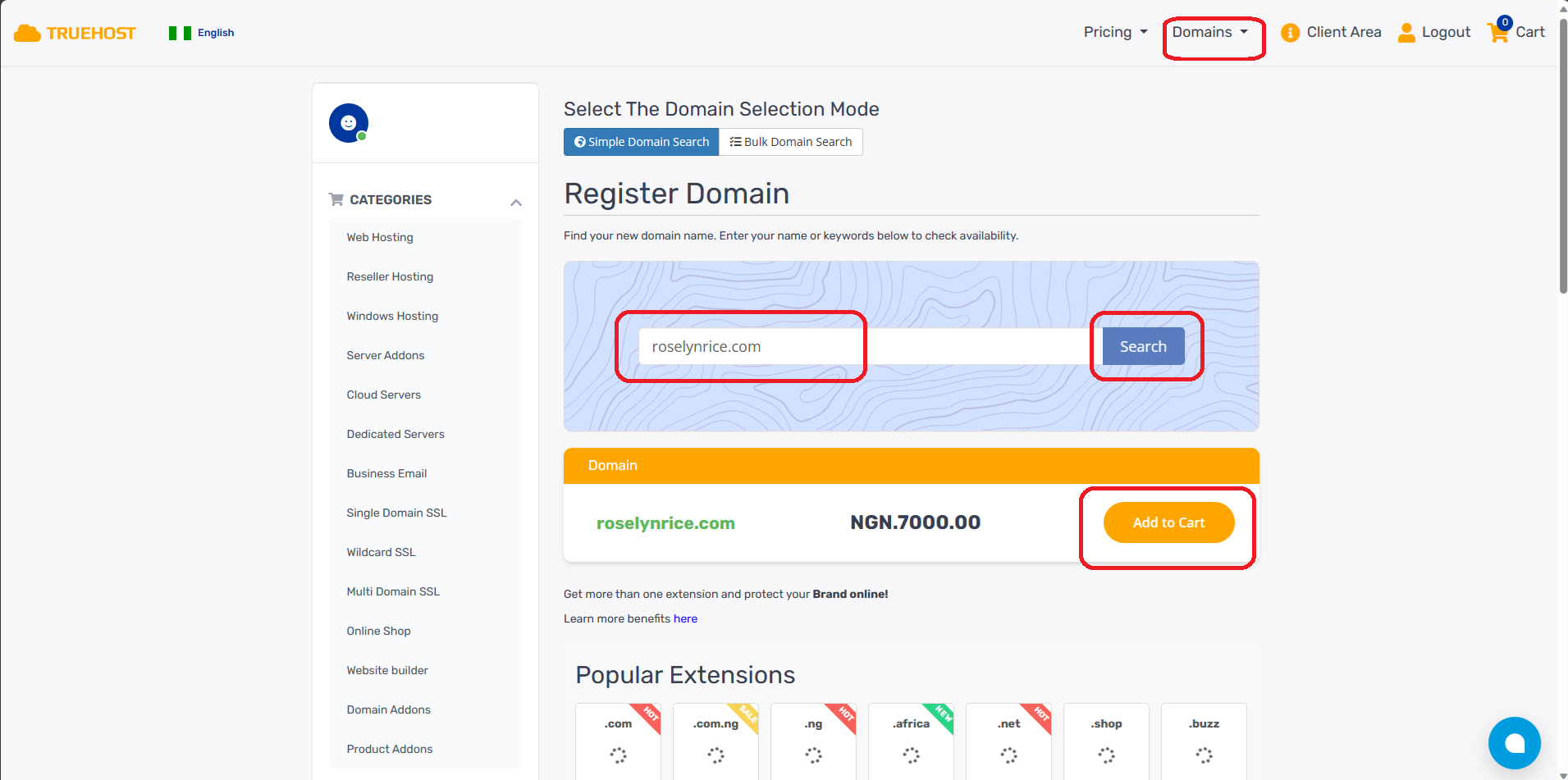Viewport: 1568px width, 780px height.
Task: Add roselynrice.com to cart
Action: click(x=1168, y=522)
